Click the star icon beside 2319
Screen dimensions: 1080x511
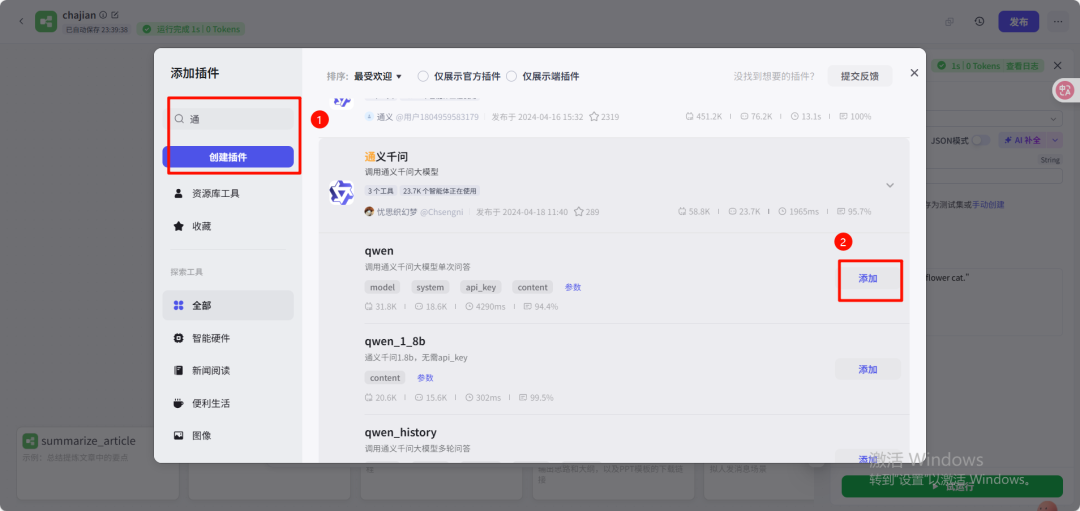coord(594,116)
